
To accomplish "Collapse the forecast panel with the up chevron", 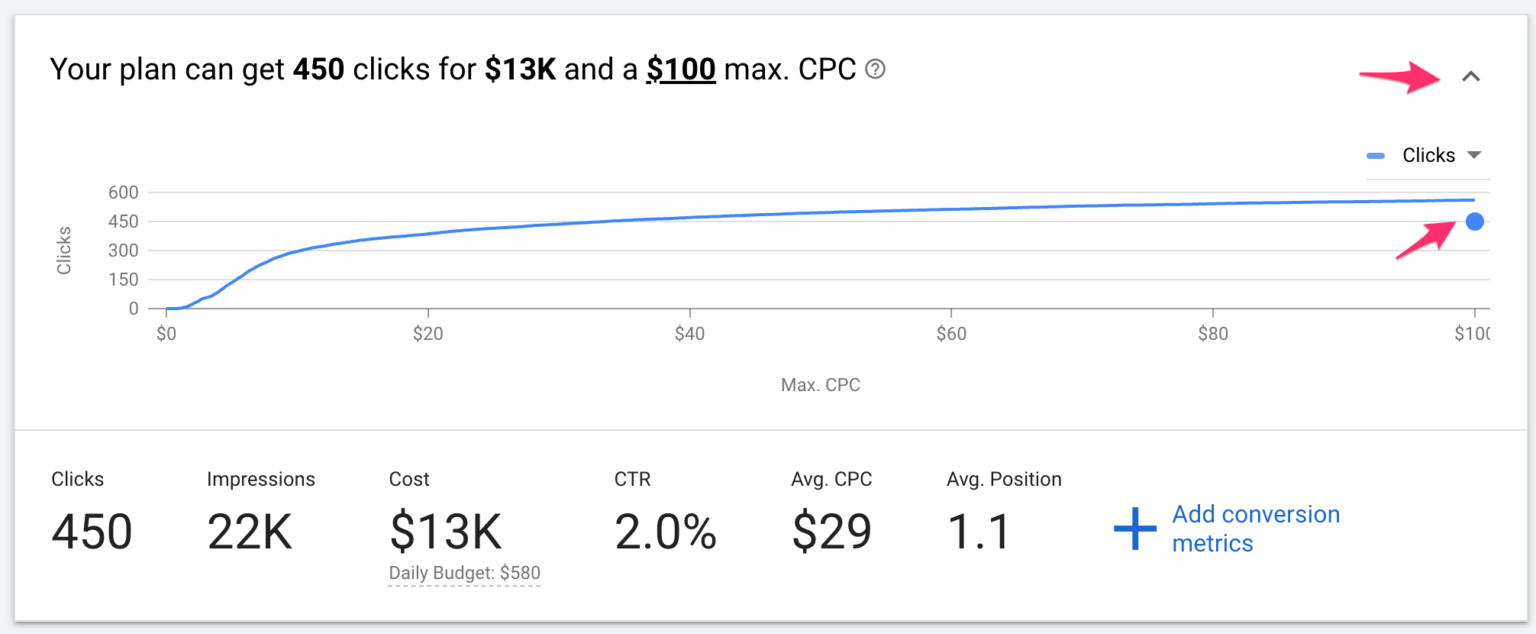I will pos(1472,75).
